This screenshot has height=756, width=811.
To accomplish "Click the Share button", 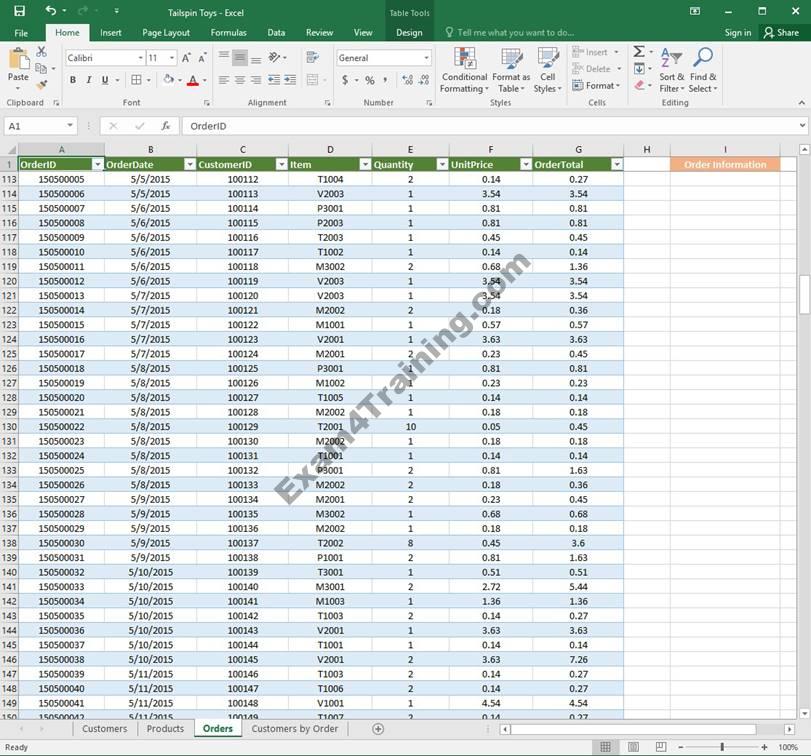I will (781, 32).
